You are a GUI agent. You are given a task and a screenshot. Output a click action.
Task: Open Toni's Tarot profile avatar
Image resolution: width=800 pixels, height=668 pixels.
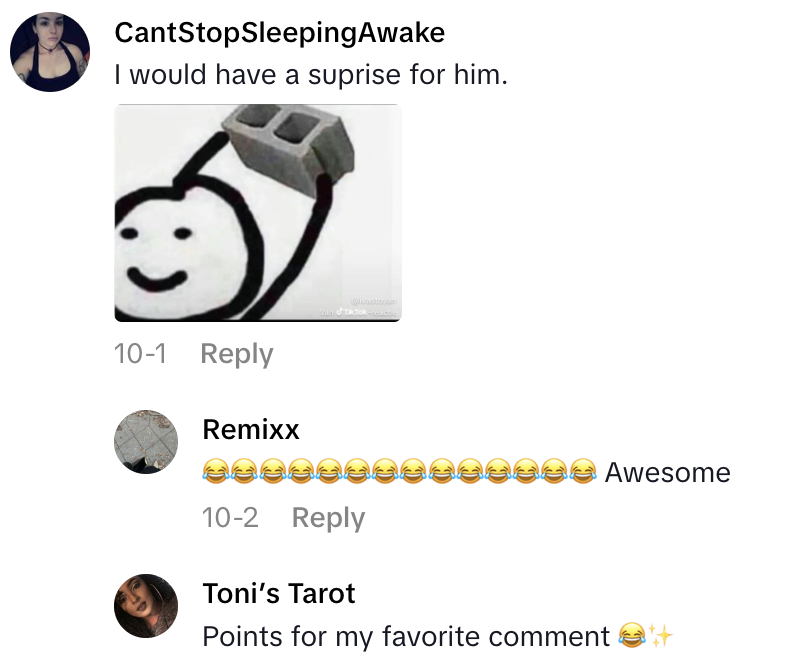pyautogui.click(x=146, y=603)
